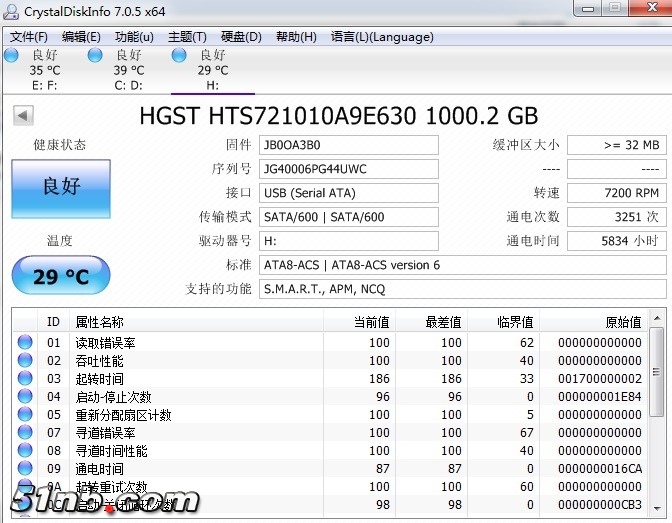Select the E: F: disk status orb
The height and width of the screenshot is (523, 672).
pos(11,55)
